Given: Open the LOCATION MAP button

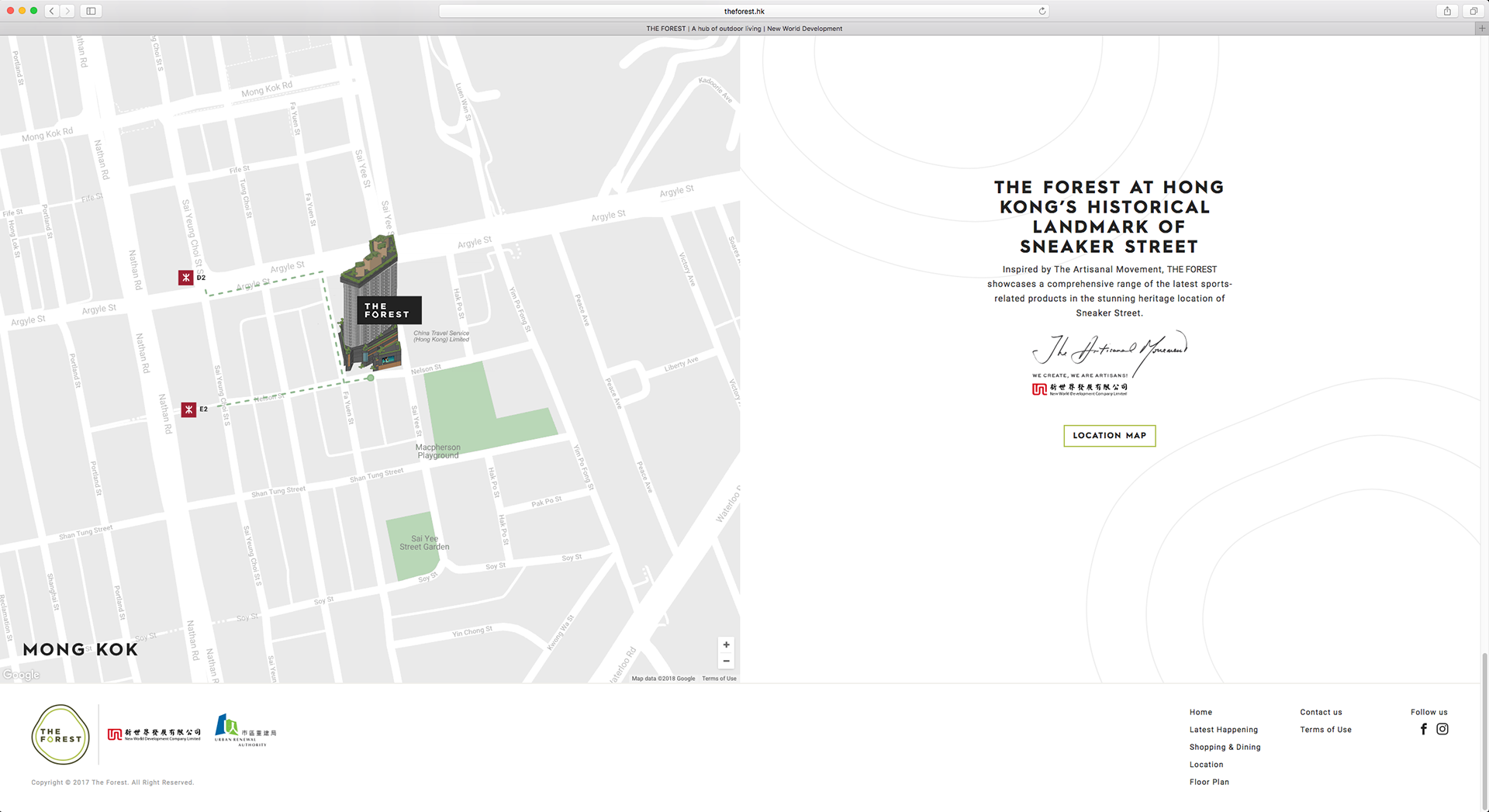Looking at the screenshot, I should pos(1109,436).
